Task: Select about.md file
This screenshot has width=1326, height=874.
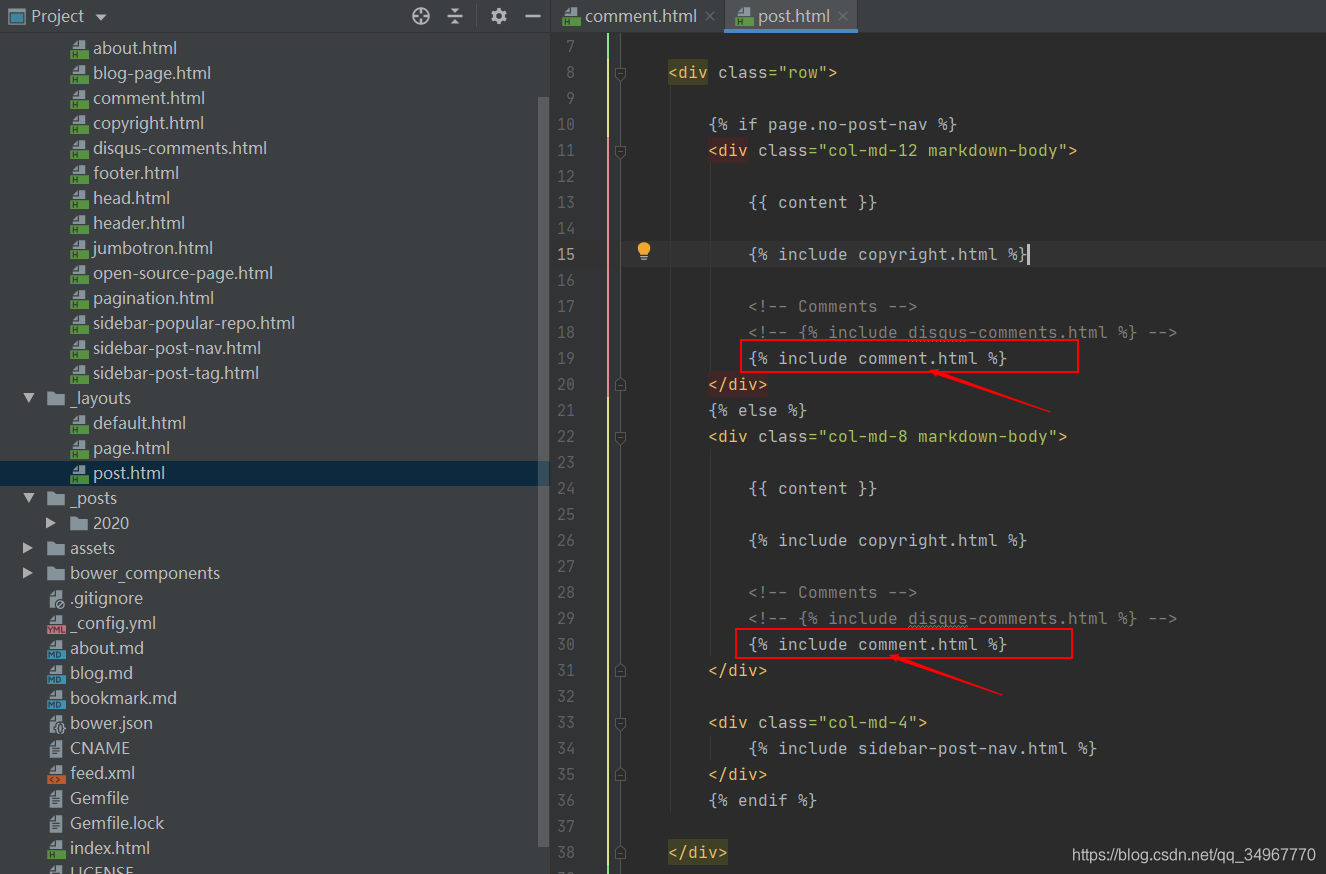Action: pos(107,648)
